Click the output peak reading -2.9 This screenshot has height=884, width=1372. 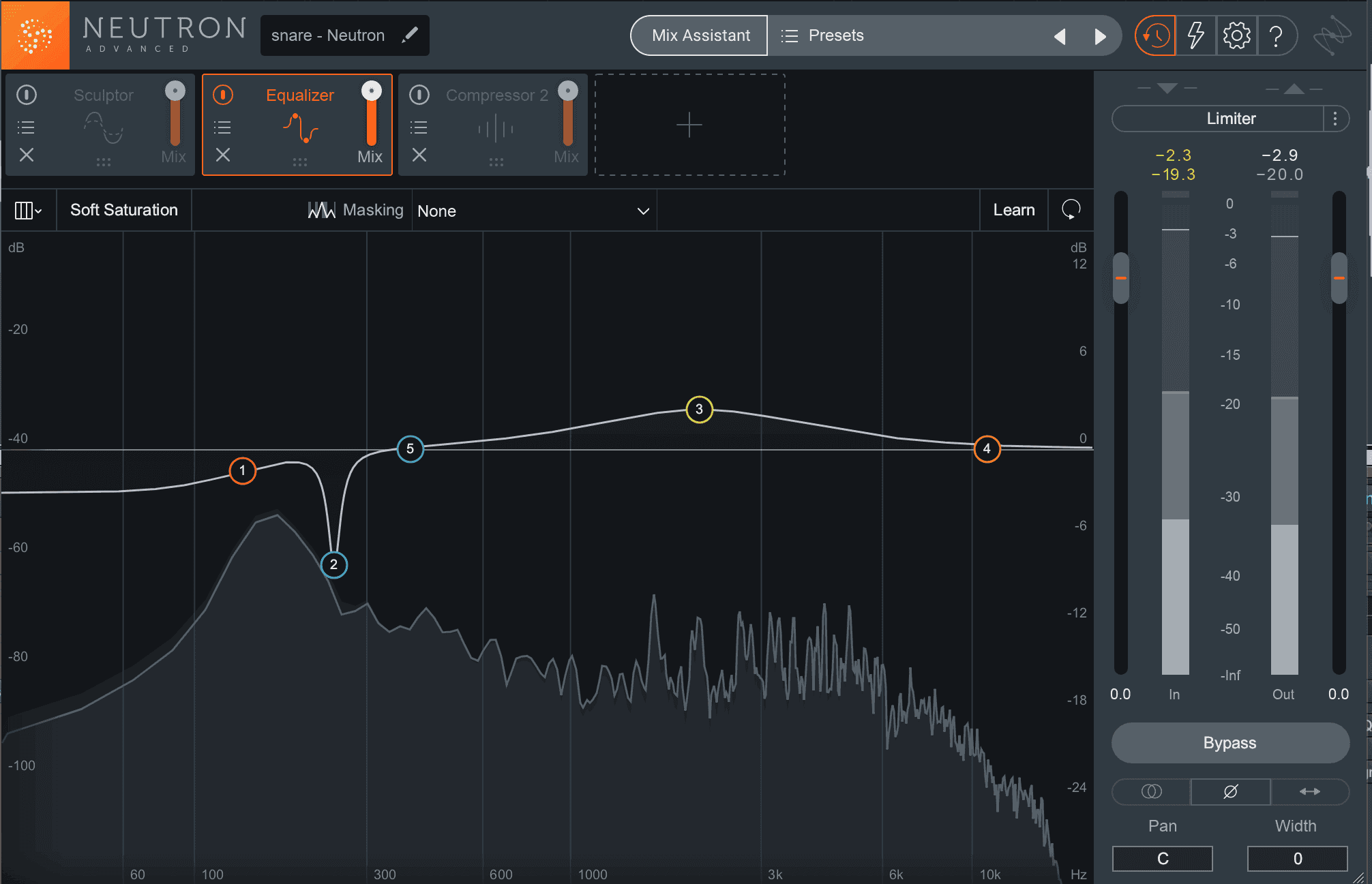point(1280,155)
